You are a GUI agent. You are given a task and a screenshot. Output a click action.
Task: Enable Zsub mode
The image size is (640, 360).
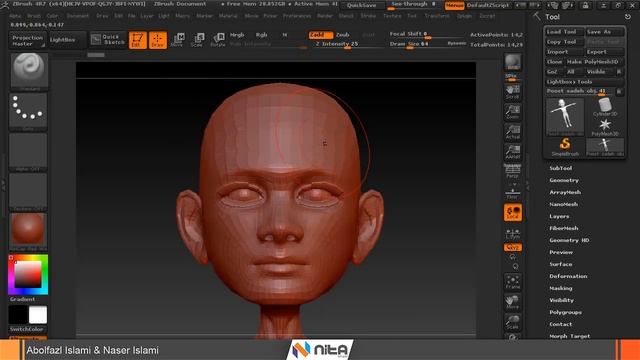343,35
